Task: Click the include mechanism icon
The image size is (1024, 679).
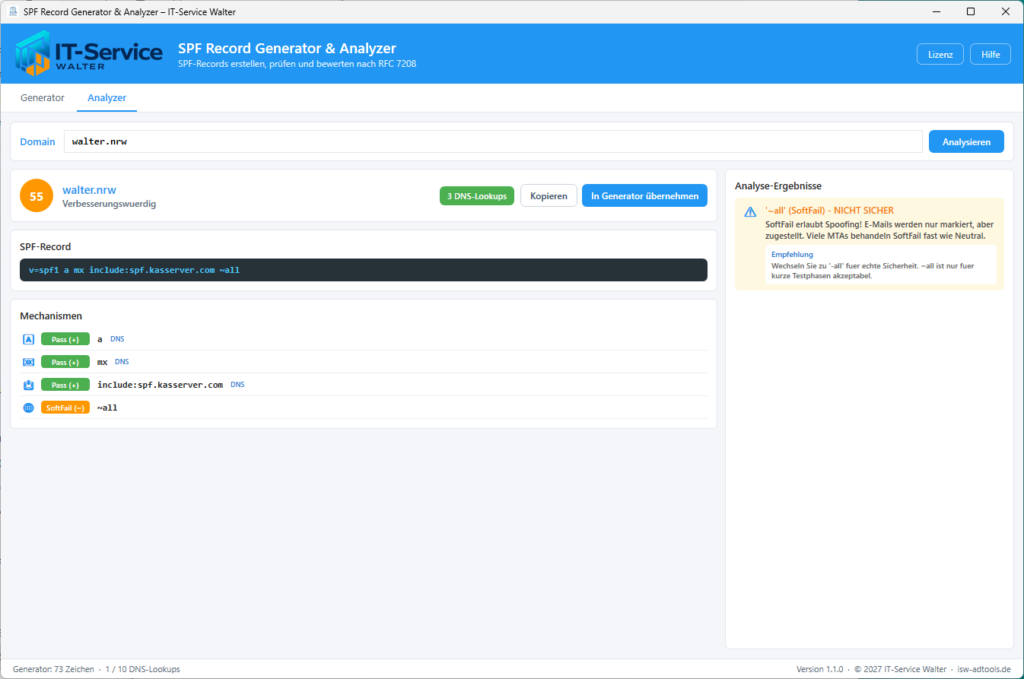Action: [x=28, y=385]
